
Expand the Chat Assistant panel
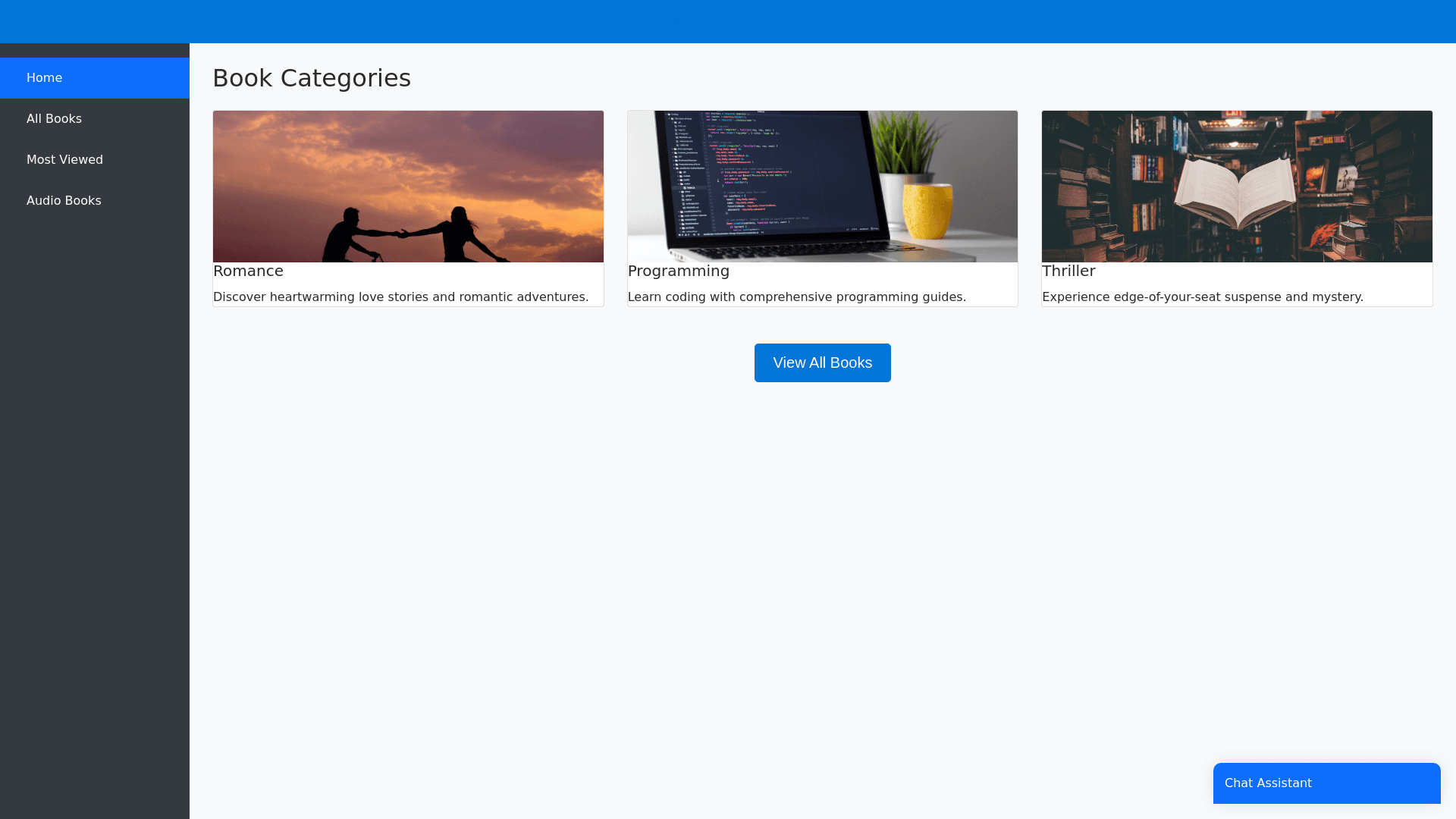click(1326, 783)
